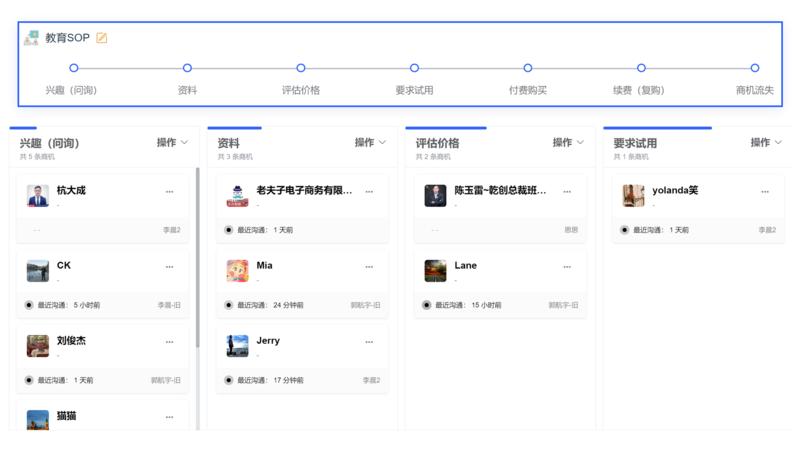Open 操作 dropdown in 评估价格 column
This screenshot has width=800, height=450.
[568, 142]
